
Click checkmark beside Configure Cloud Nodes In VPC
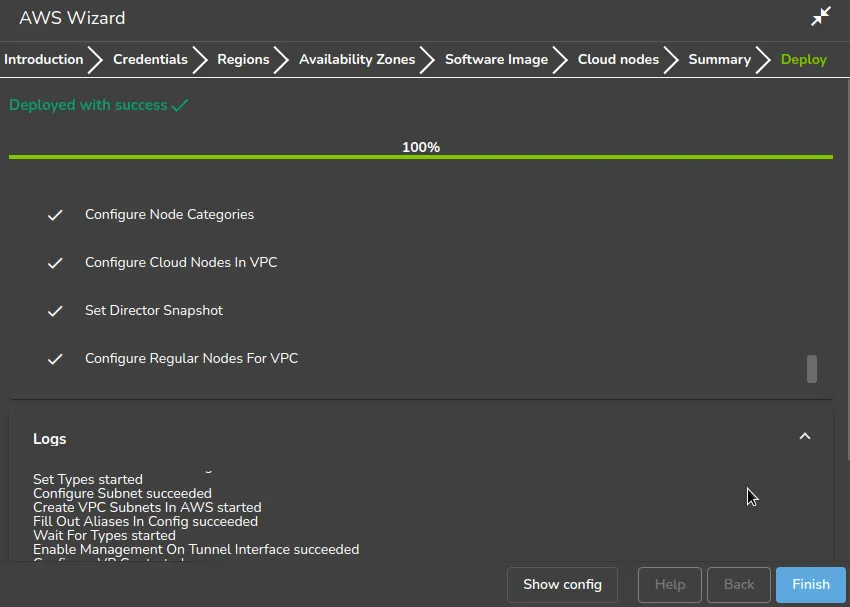pyautogui.click(x=55, y=263)
